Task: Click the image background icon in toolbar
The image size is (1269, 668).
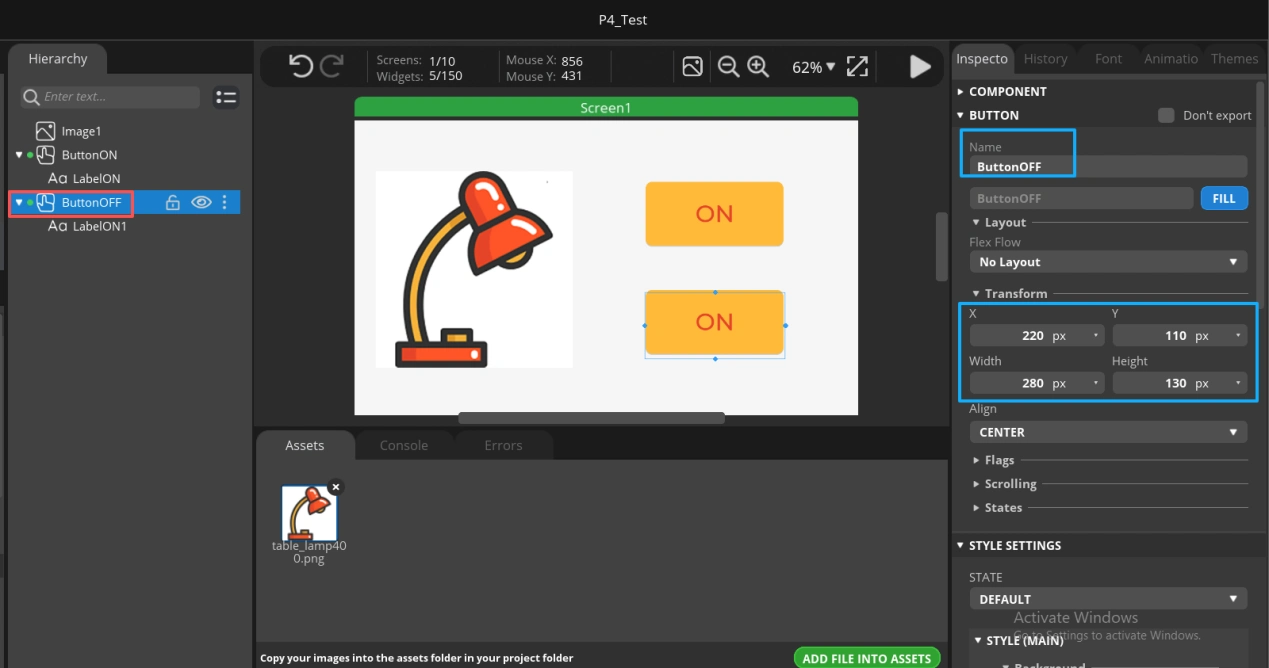Action: click(692, 67)
